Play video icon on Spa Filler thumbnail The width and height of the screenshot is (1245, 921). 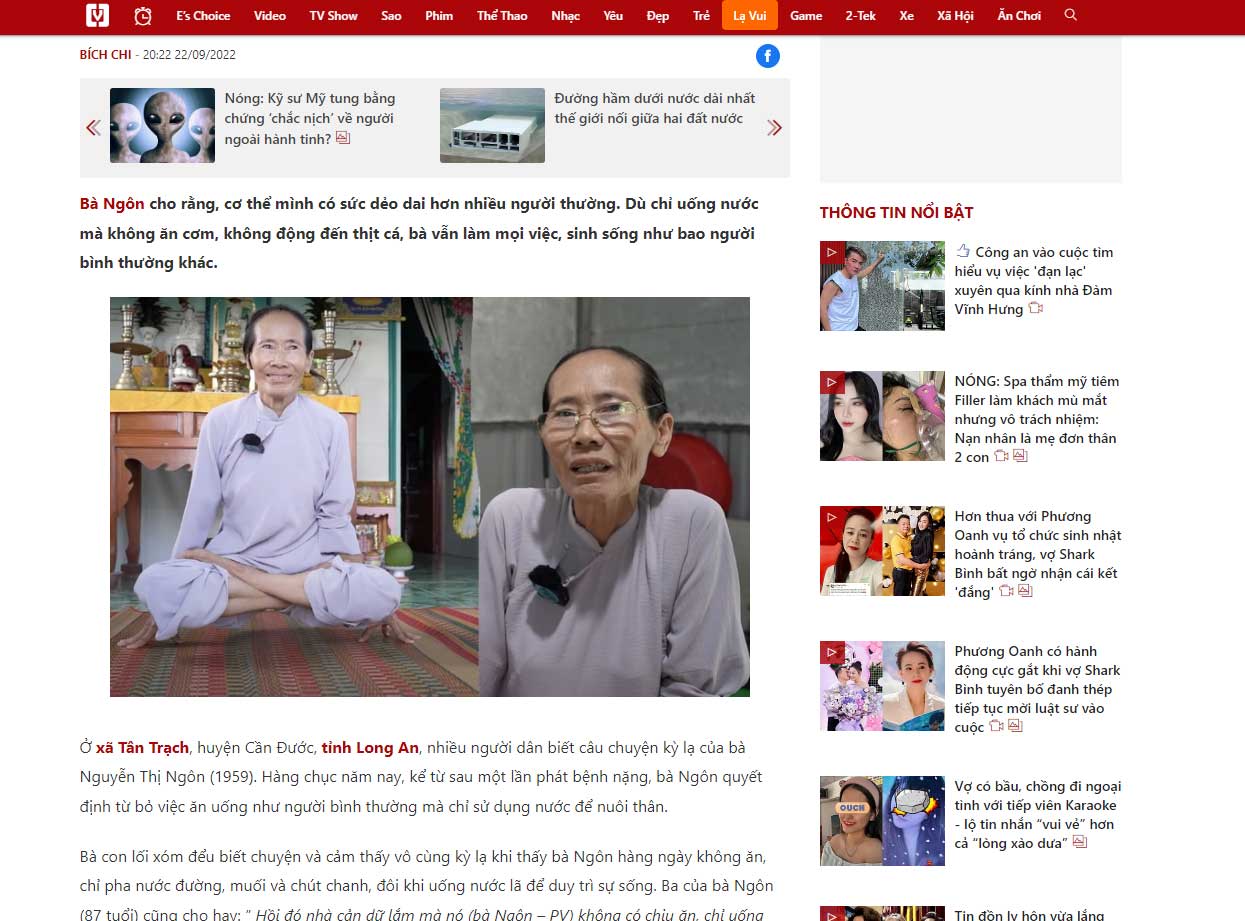832,382
